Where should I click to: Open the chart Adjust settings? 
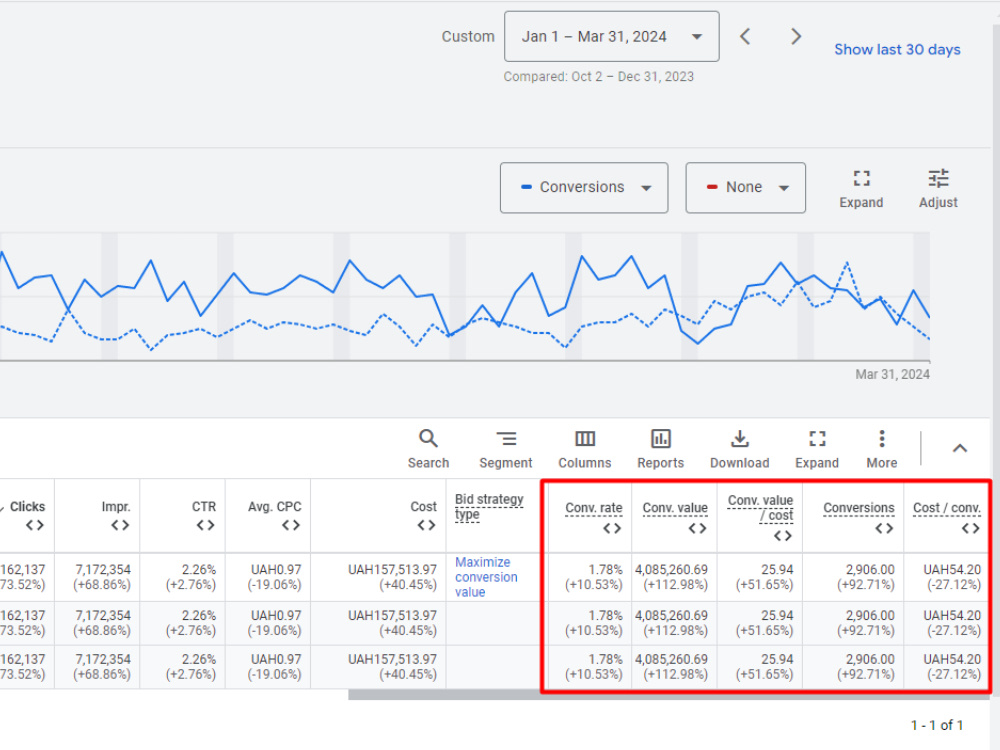[938, 189]
